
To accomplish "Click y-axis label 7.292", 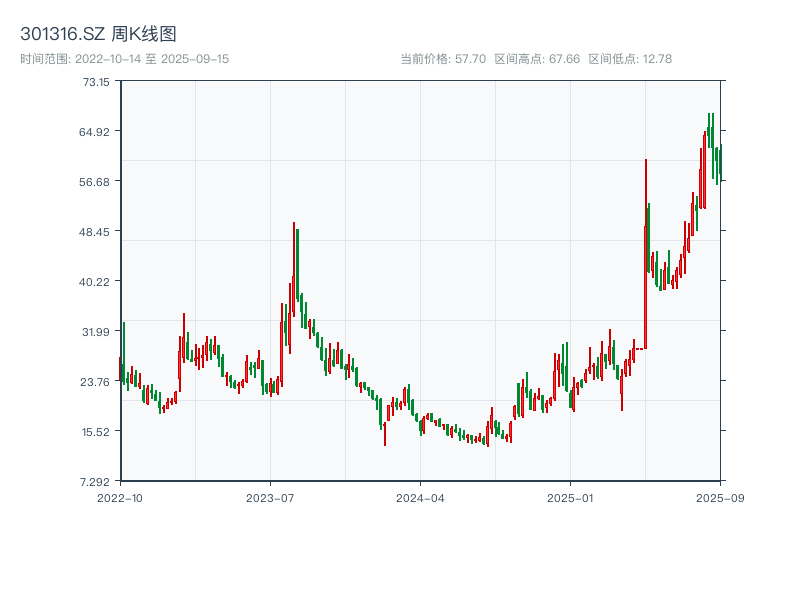I will click(95, 482).
